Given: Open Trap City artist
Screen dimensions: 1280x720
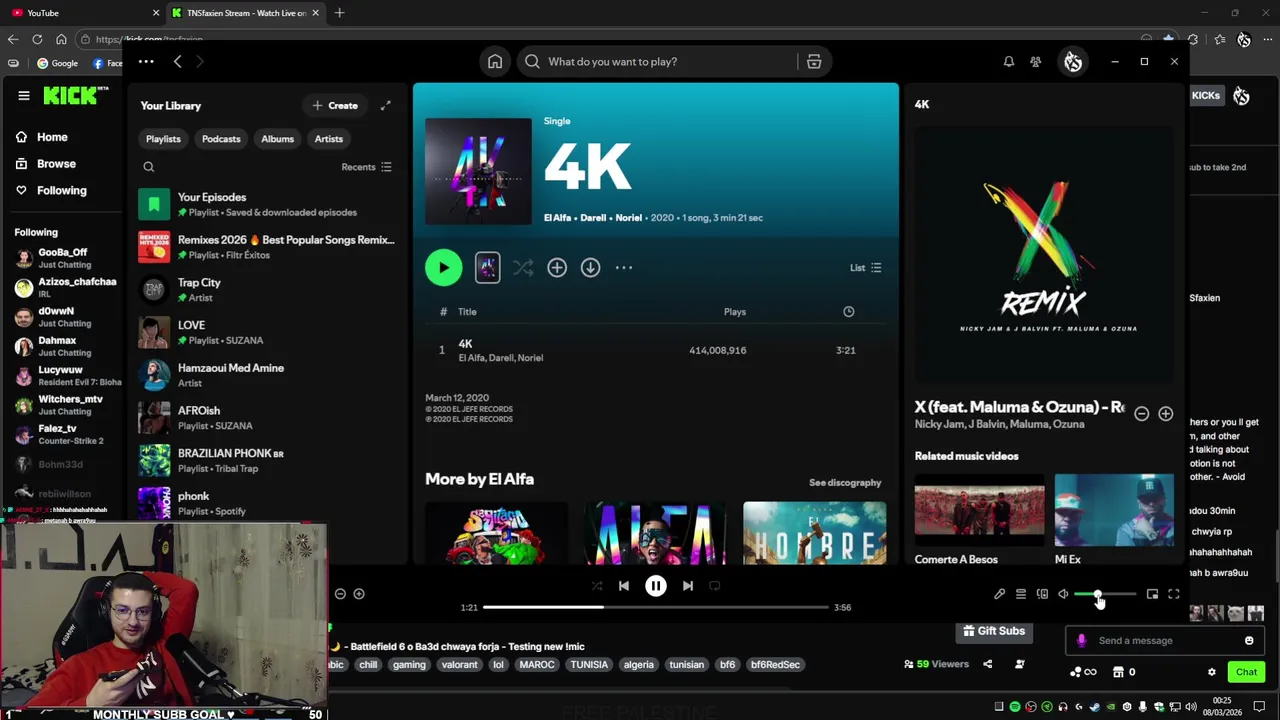Looking at the screenshot, I should 267,290.
